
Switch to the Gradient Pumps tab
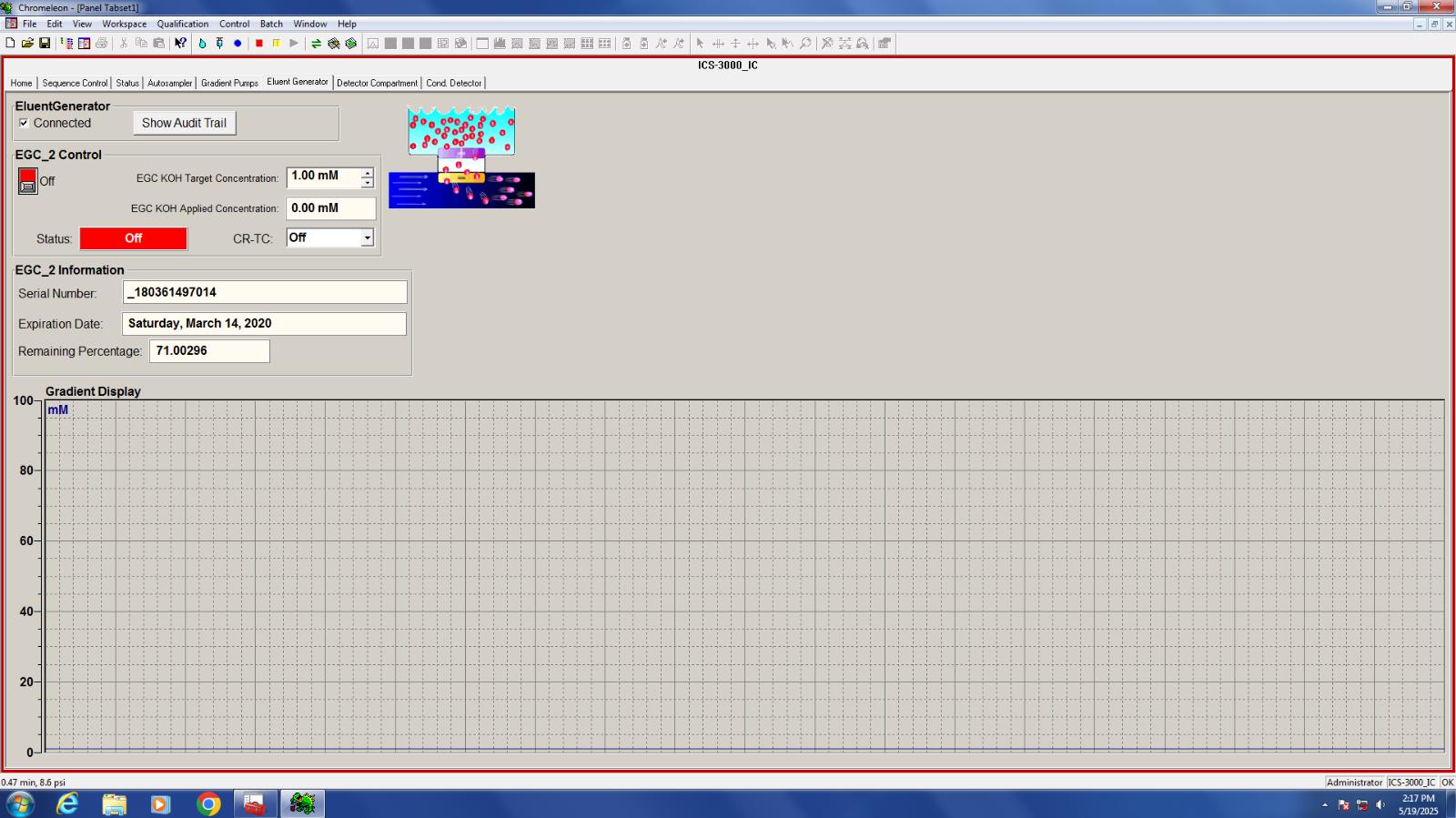pyautogui.click(x=229, y=83)
